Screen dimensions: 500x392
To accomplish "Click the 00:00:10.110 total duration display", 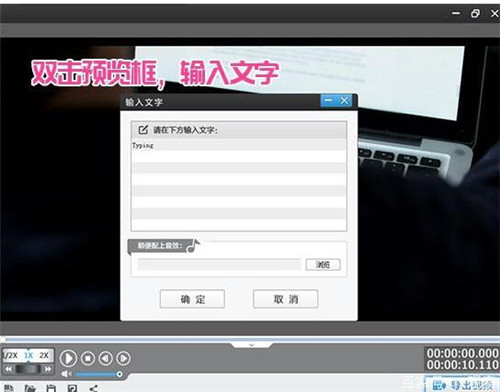I will coord(463,365).
